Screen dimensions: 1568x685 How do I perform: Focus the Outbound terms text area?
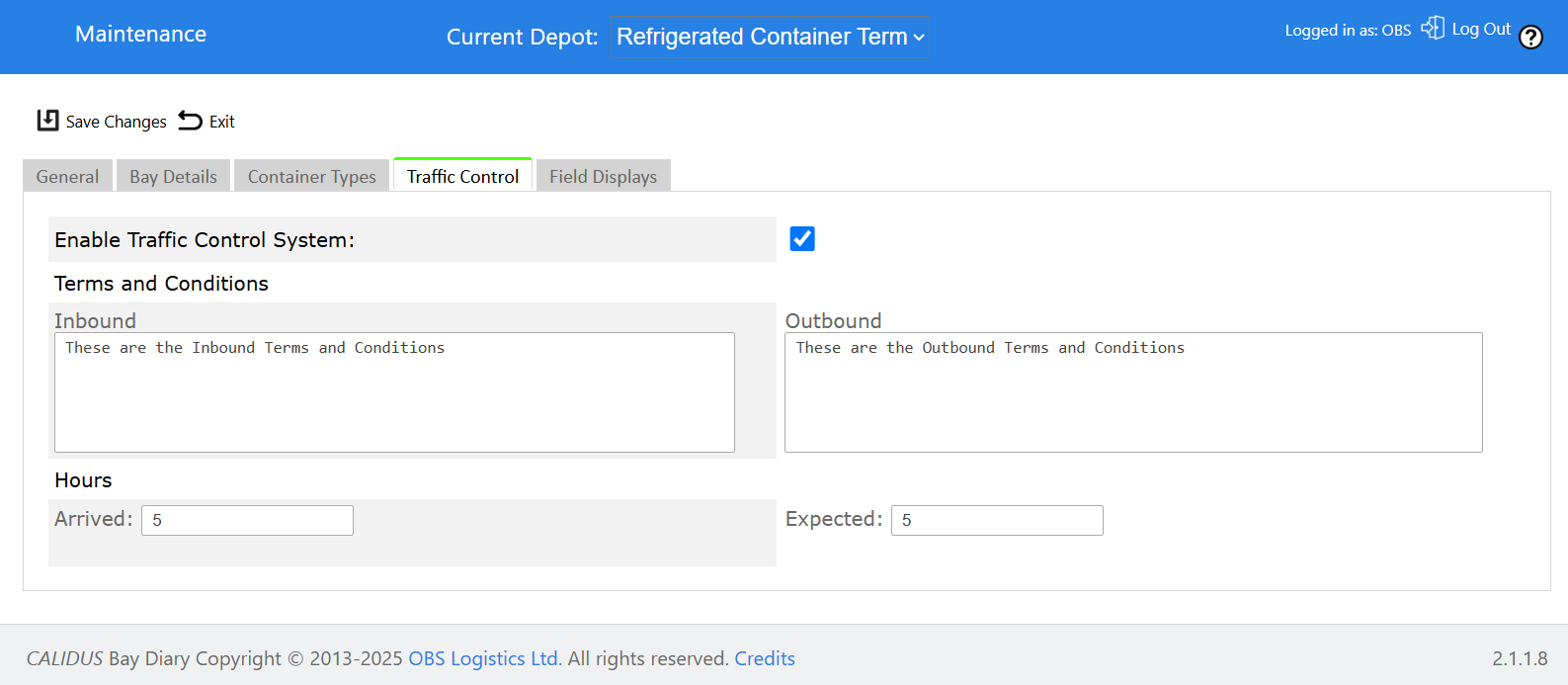[1133, 392]
